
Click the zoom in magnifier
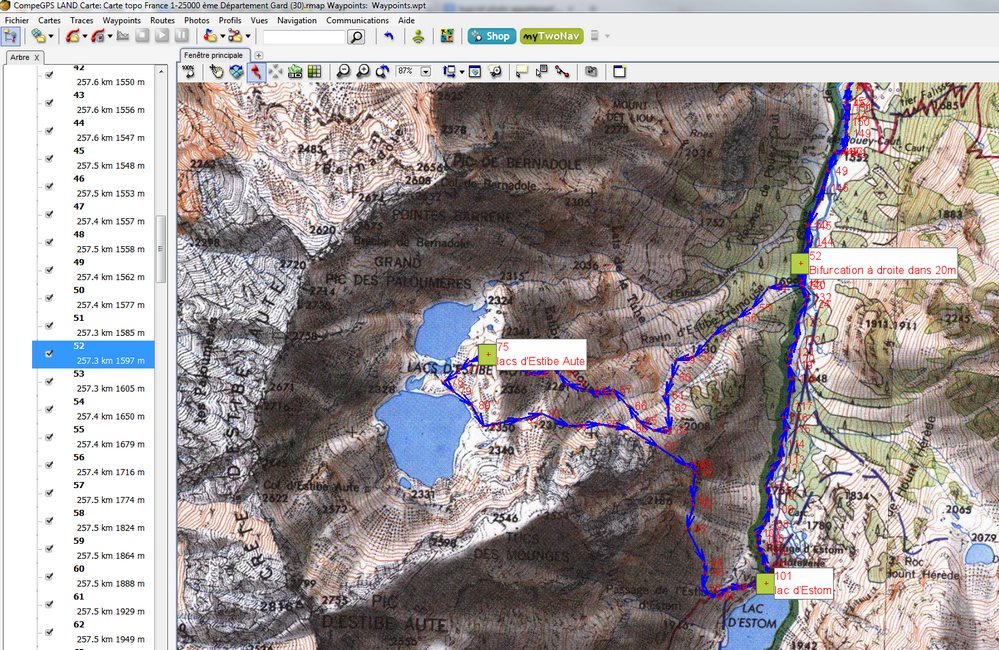[x=363, y=71]
